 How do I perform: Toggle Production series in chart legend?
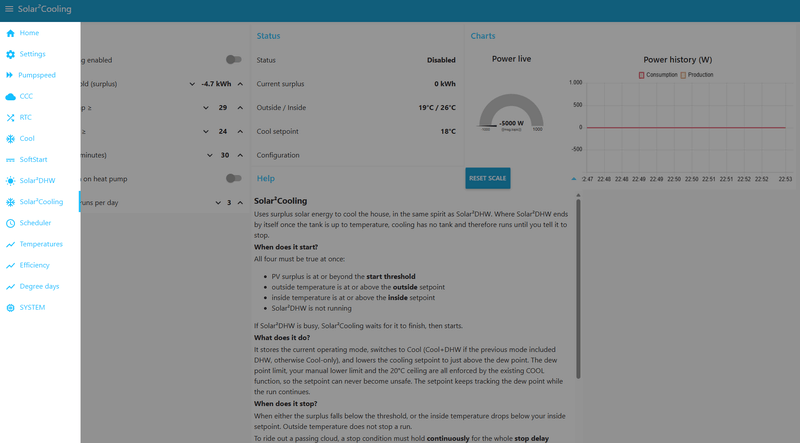697,75
